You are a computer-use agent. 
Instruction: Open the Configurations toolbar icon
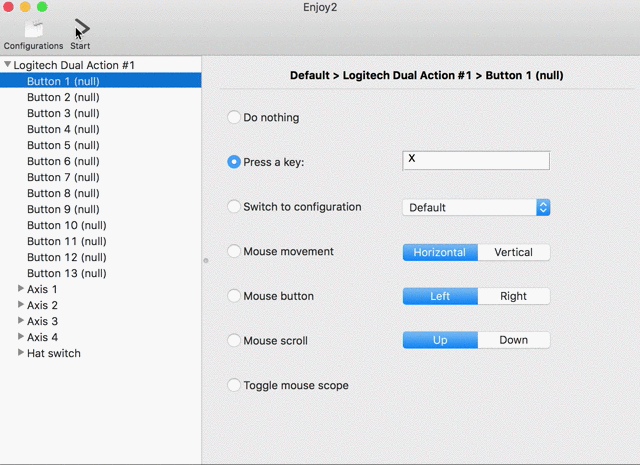(x=33, y=30)
